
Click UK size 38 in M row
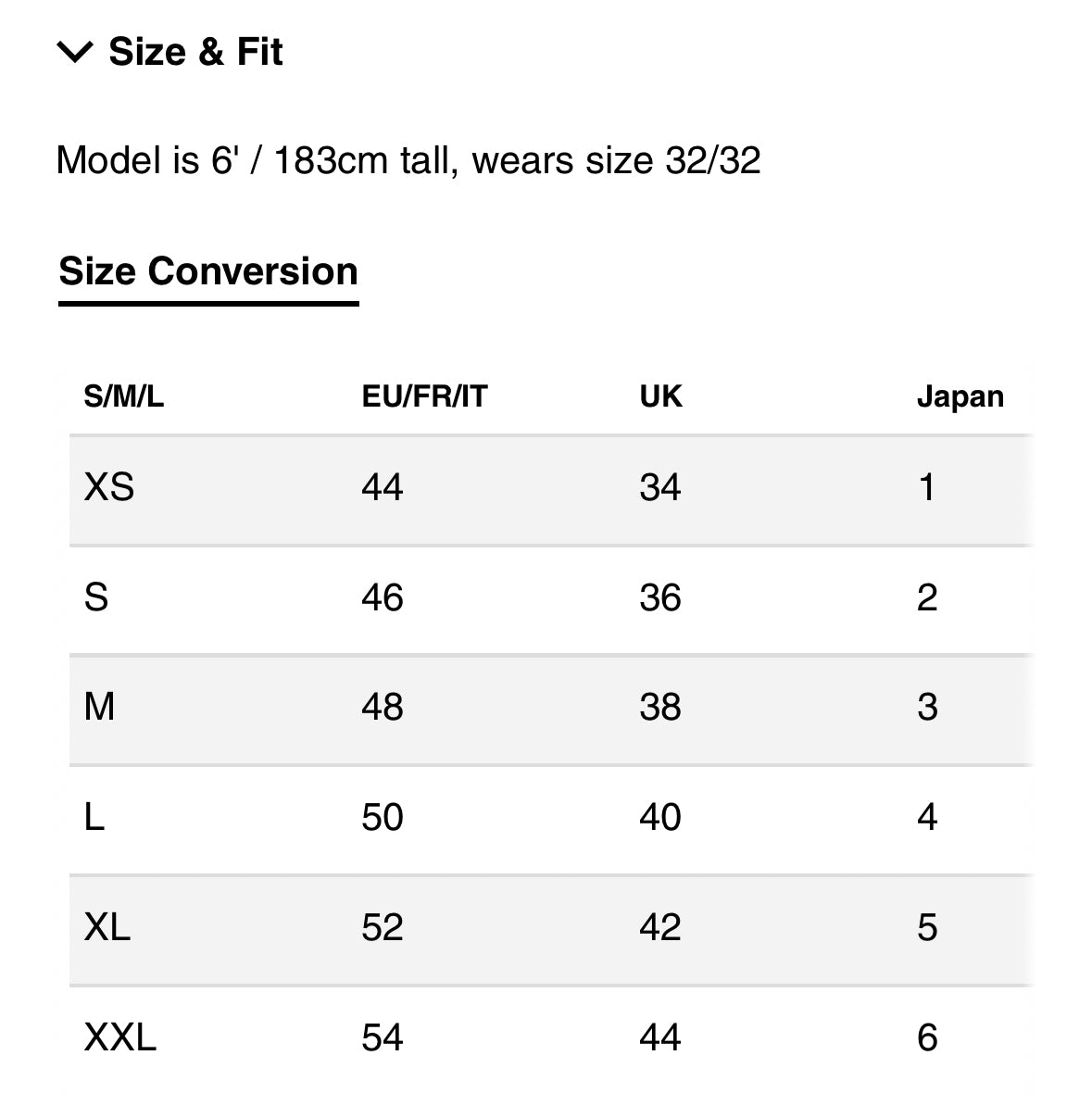coord(660,708)
